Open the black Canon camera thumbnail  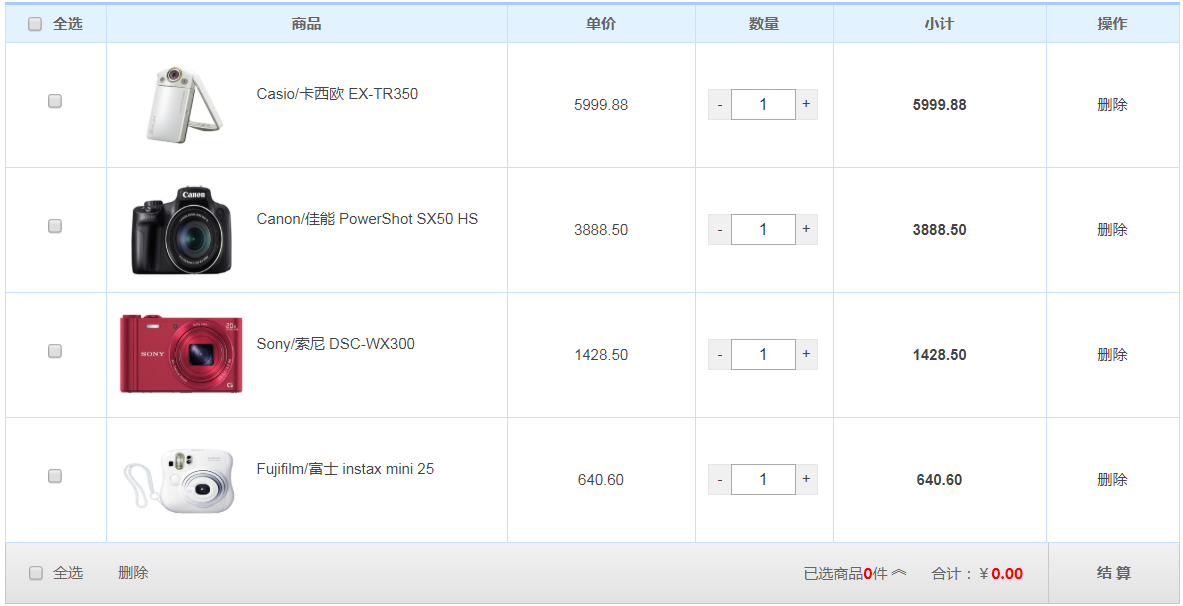click(x=181, y=229)
